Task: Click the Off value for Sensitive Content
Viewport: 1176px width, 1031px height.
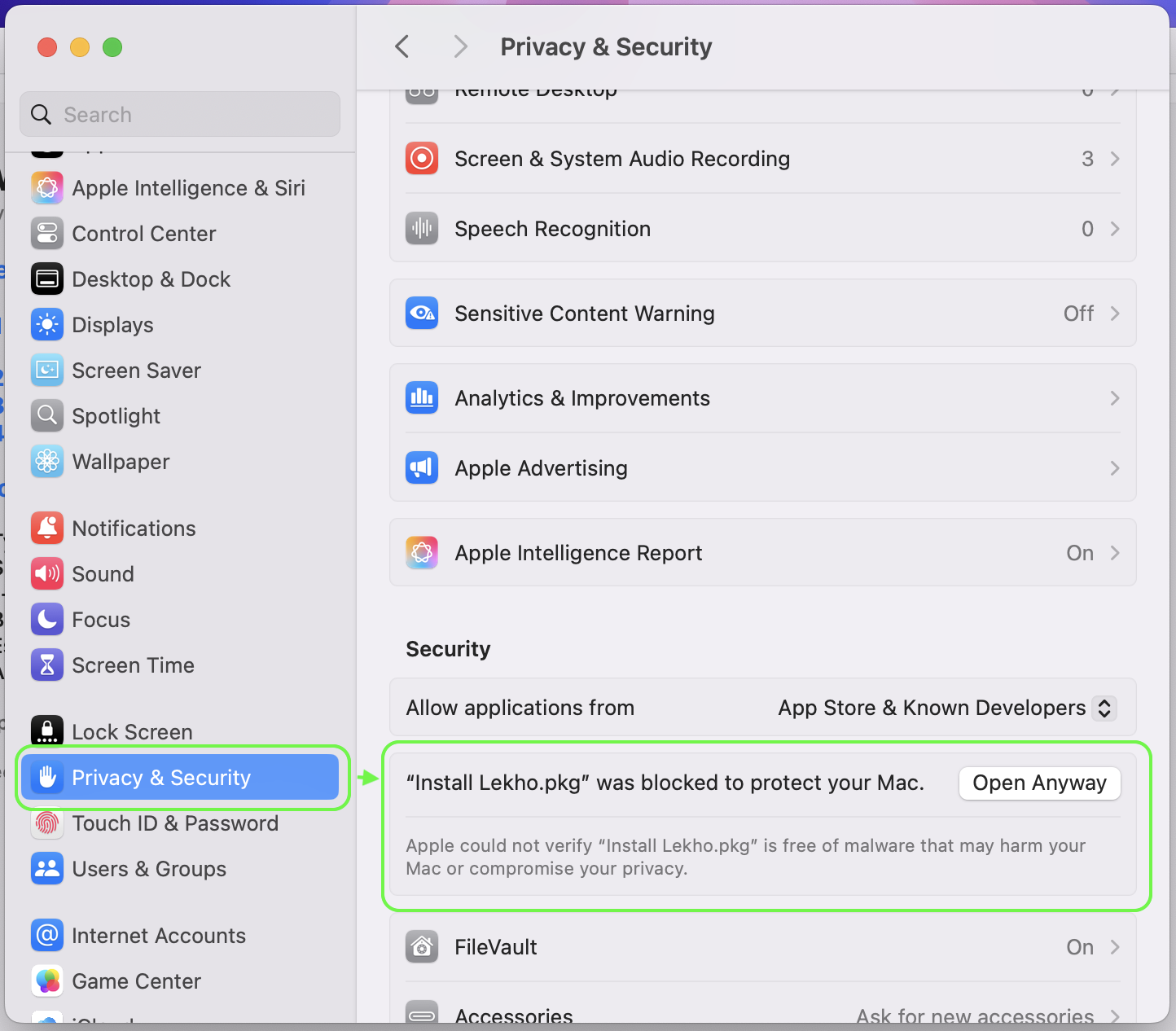Action: pos(1078,314)
